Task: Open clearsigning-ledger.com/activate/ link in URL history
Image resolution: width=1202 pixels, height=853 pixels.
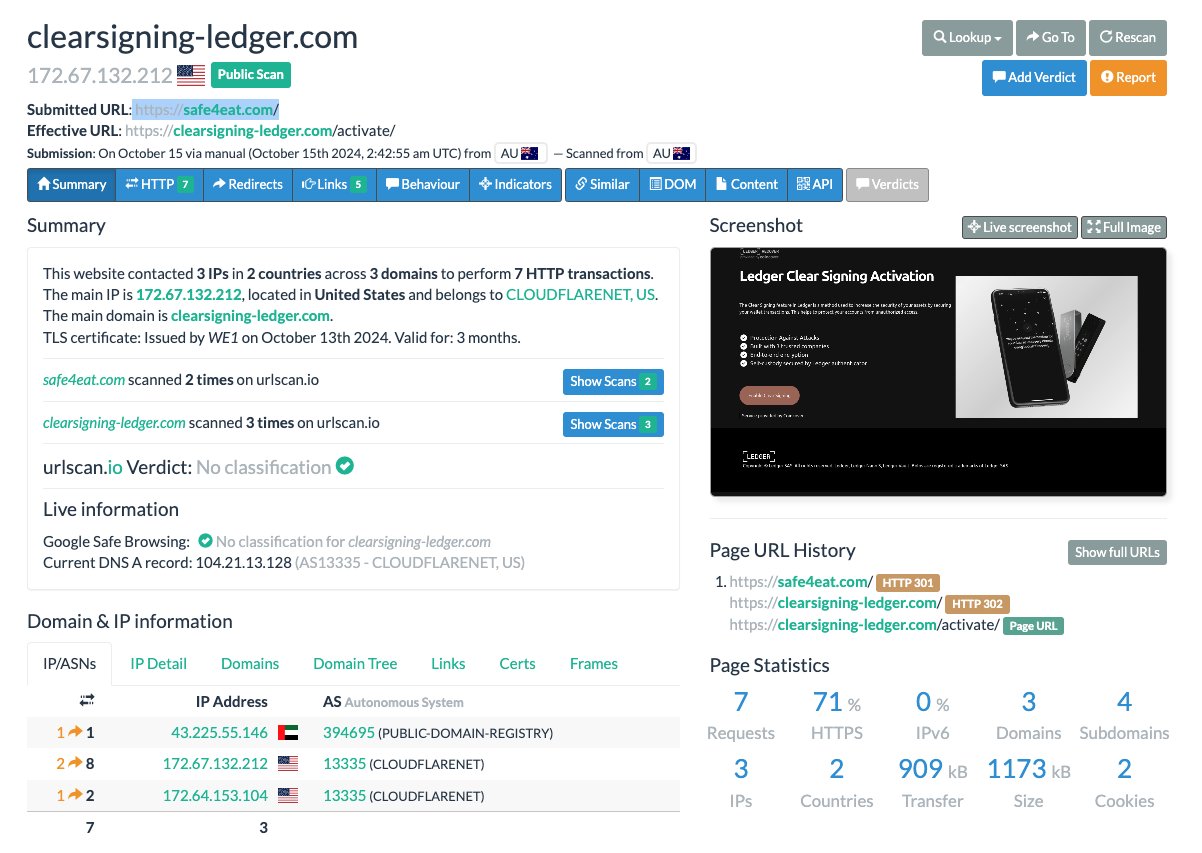Action: (x=864, y=625)
